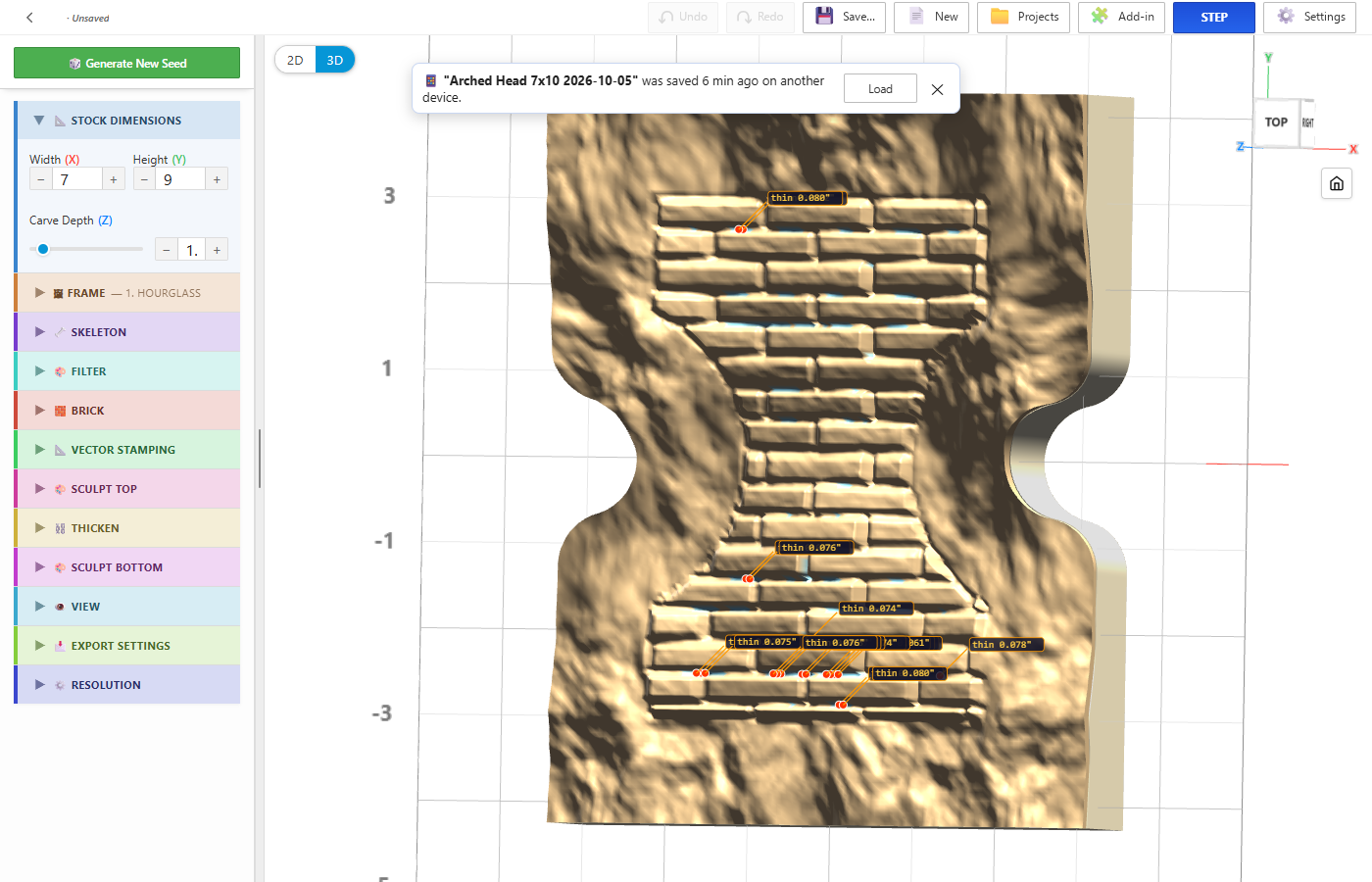Click the TOP face of view cube
Screen dimensions: 1372x882
[1276, 122]
